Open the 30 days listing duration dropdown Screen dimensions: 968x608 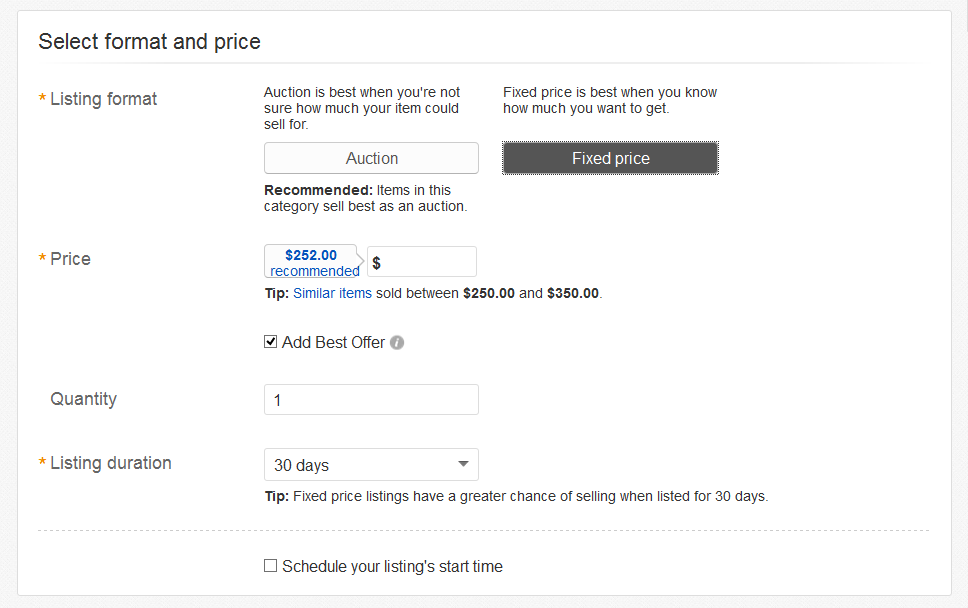371,464
